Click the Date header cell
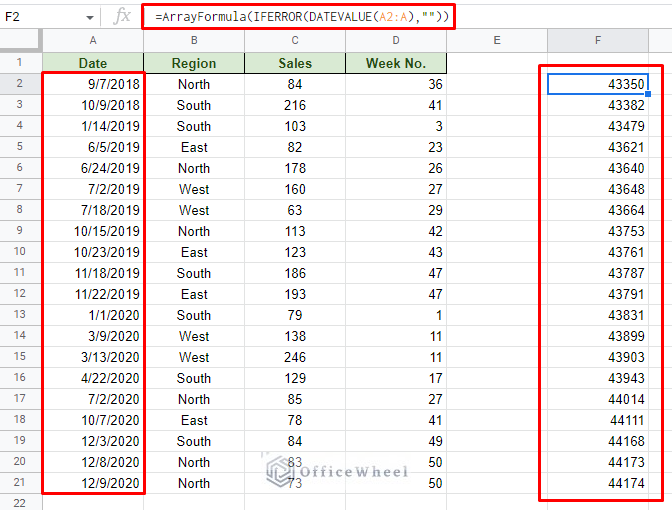This screenshot has height=510, width=672. tap(93, 63)
